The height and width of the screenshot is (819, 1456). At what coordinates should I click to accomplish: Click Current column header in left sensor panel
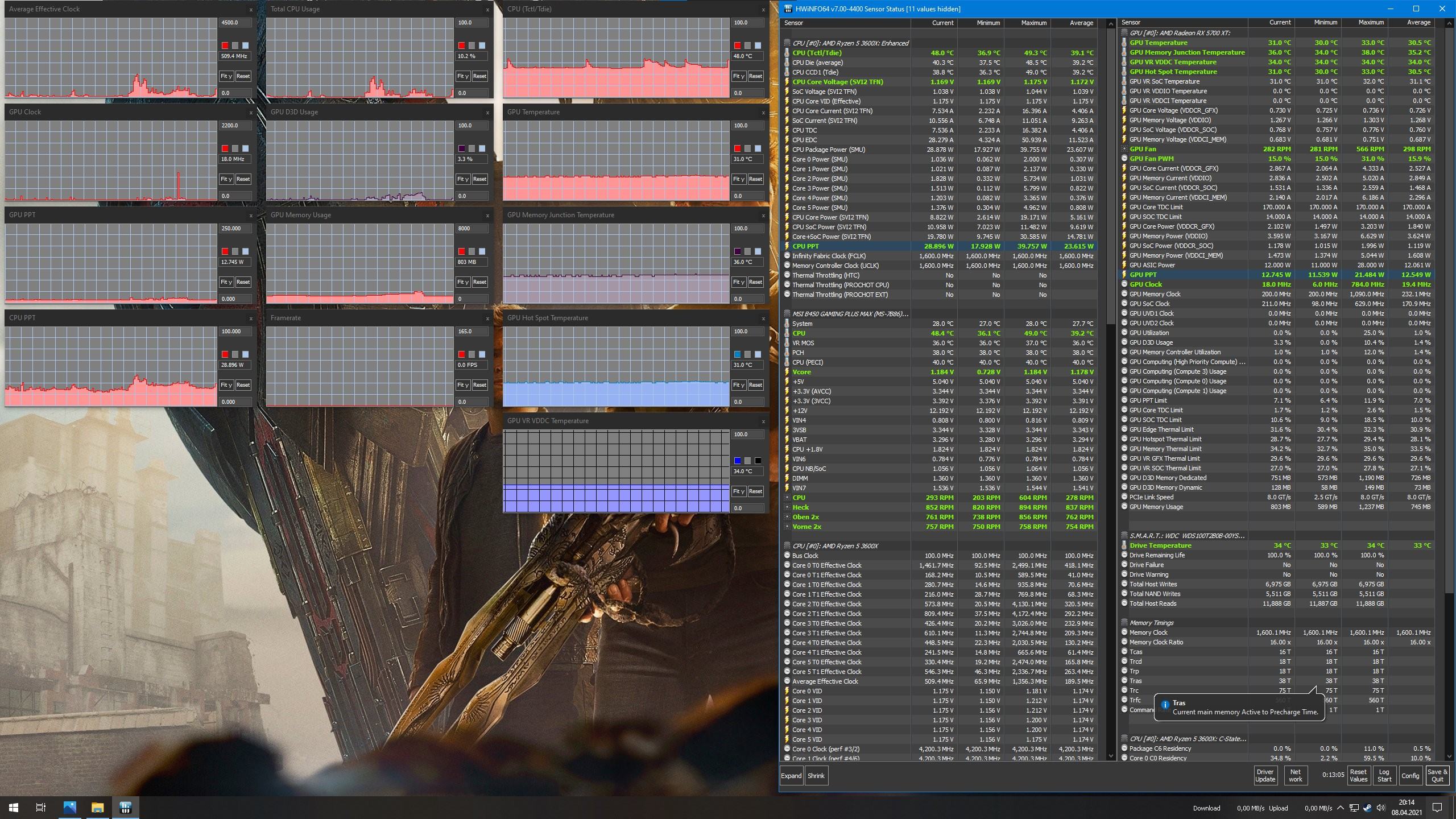(934, 23)
